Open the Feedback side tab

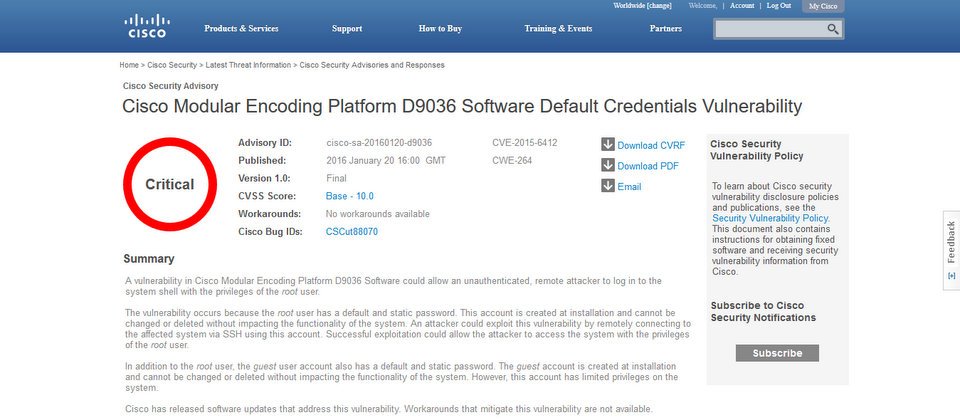pyautogui.click(x=951, y=250)
